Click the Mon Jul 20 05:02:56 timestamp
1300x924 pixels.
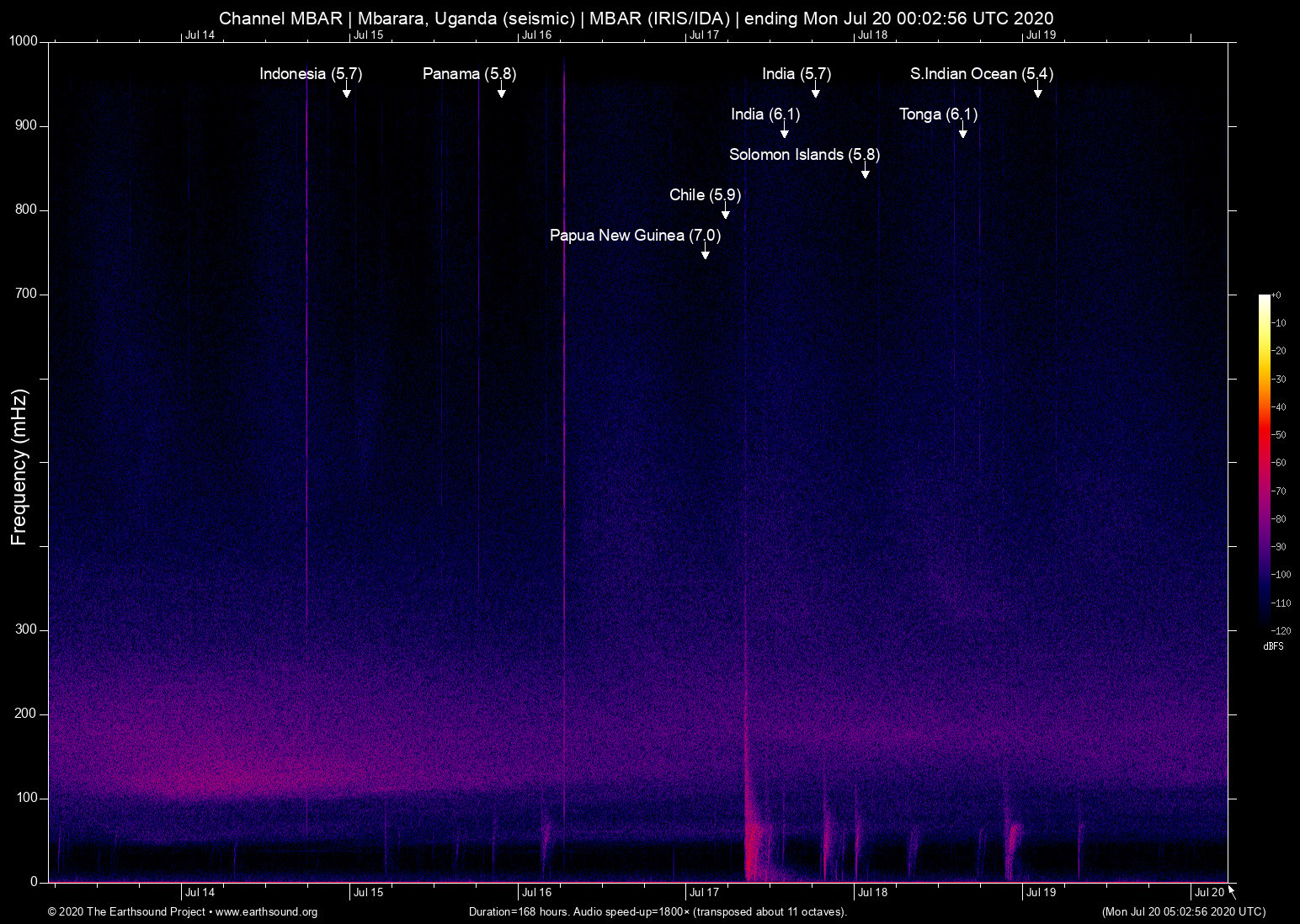(1184, 912)
